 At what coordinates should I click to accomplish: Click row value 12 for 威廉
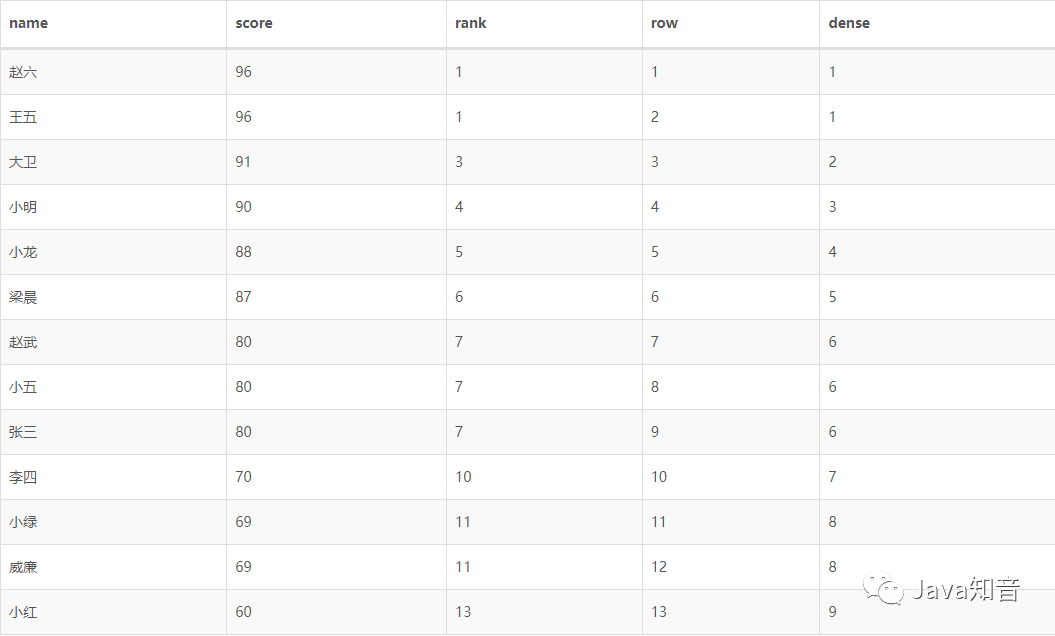click(x=659, y=567)
